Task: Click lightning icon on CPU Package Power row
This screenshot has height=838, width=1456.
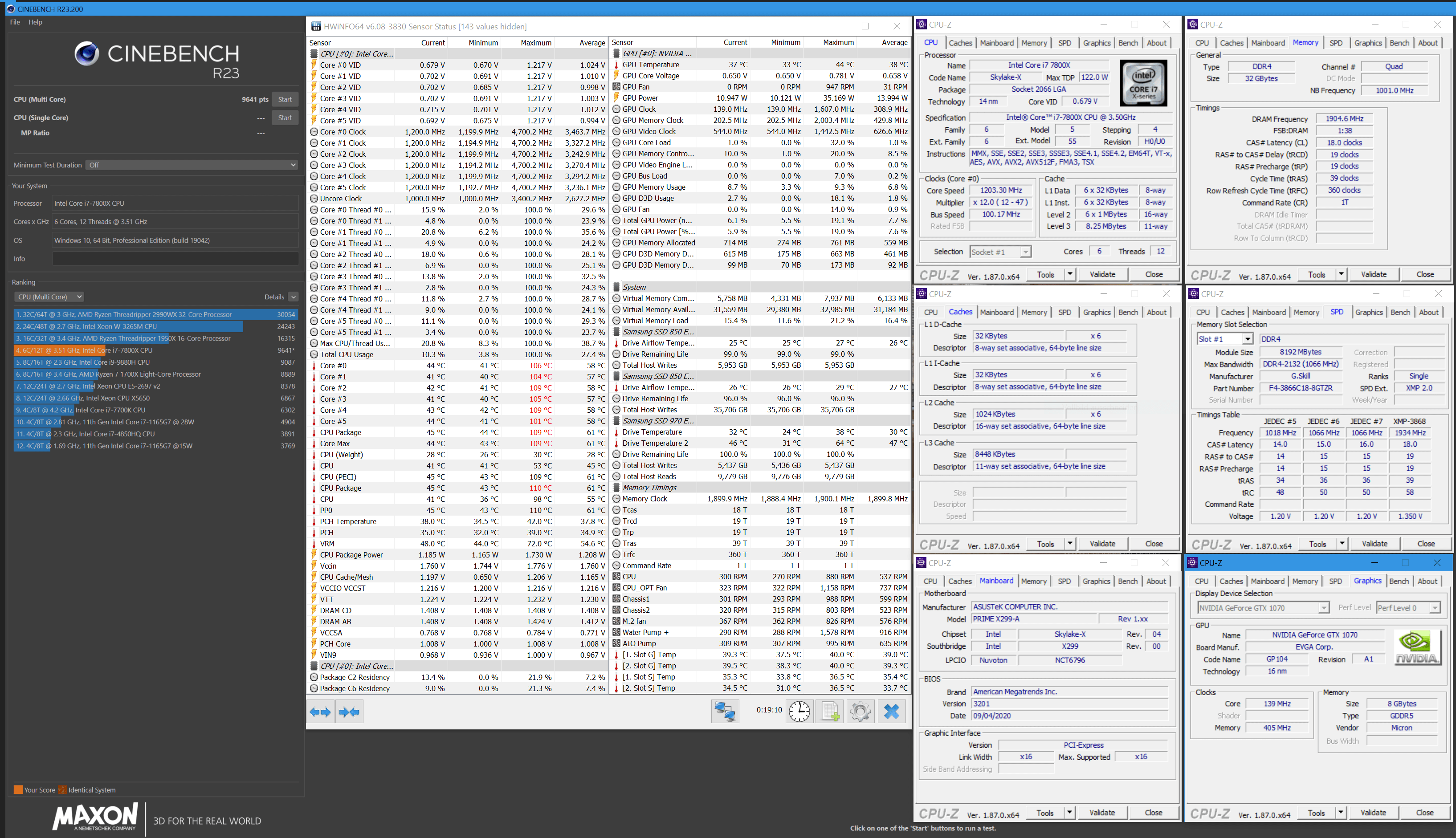Action: [x=314, y=555]
